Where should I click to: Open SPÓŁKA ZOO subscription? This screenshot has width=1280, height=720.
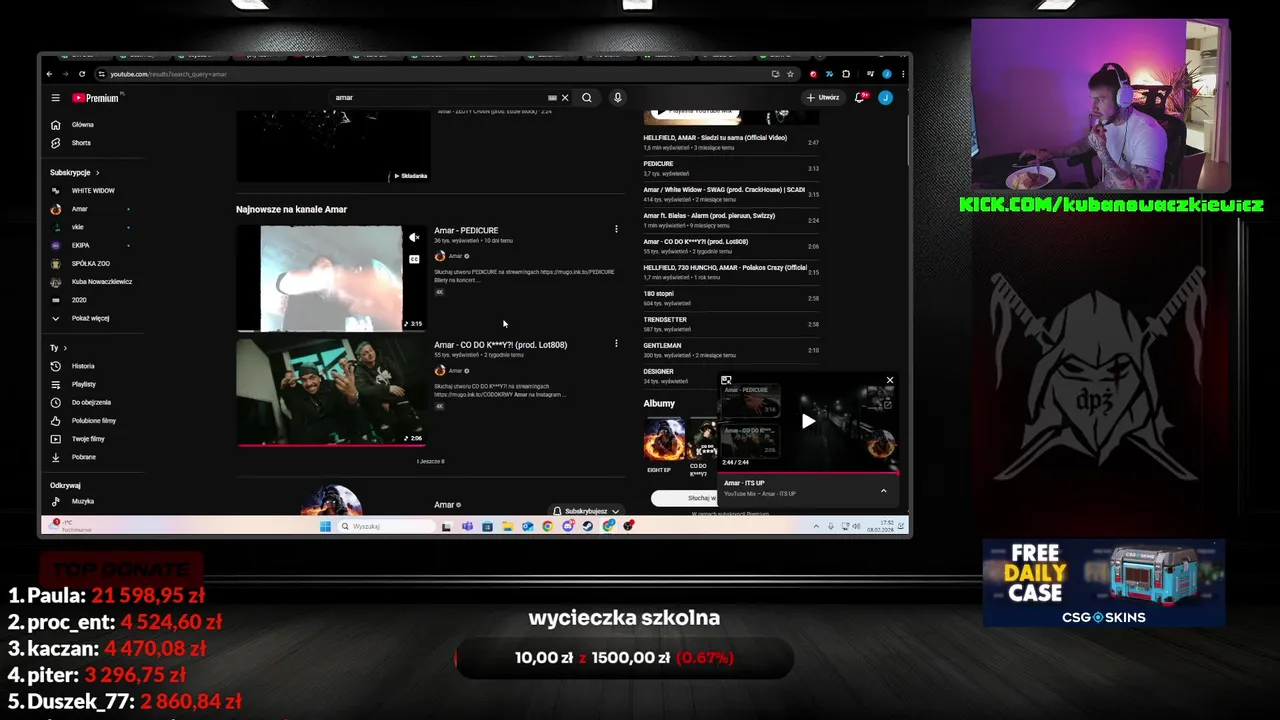(90, 263)
